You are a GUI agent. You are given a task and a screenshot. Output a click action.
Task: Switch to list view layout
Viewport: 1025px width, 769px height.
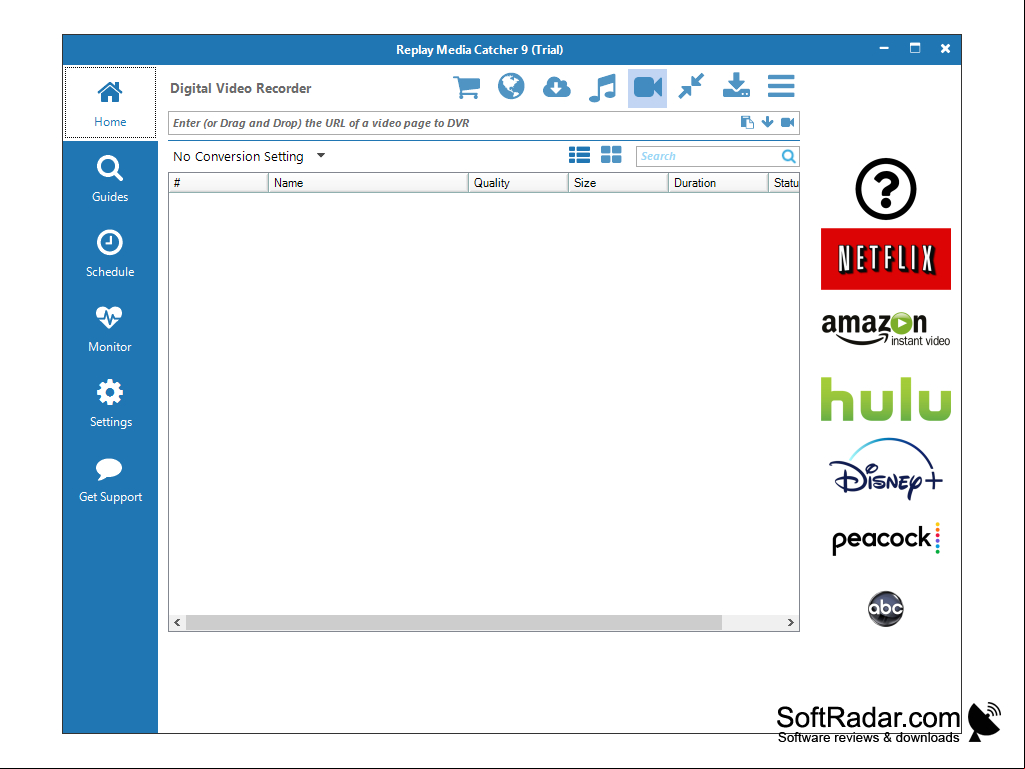click(579, 155)
